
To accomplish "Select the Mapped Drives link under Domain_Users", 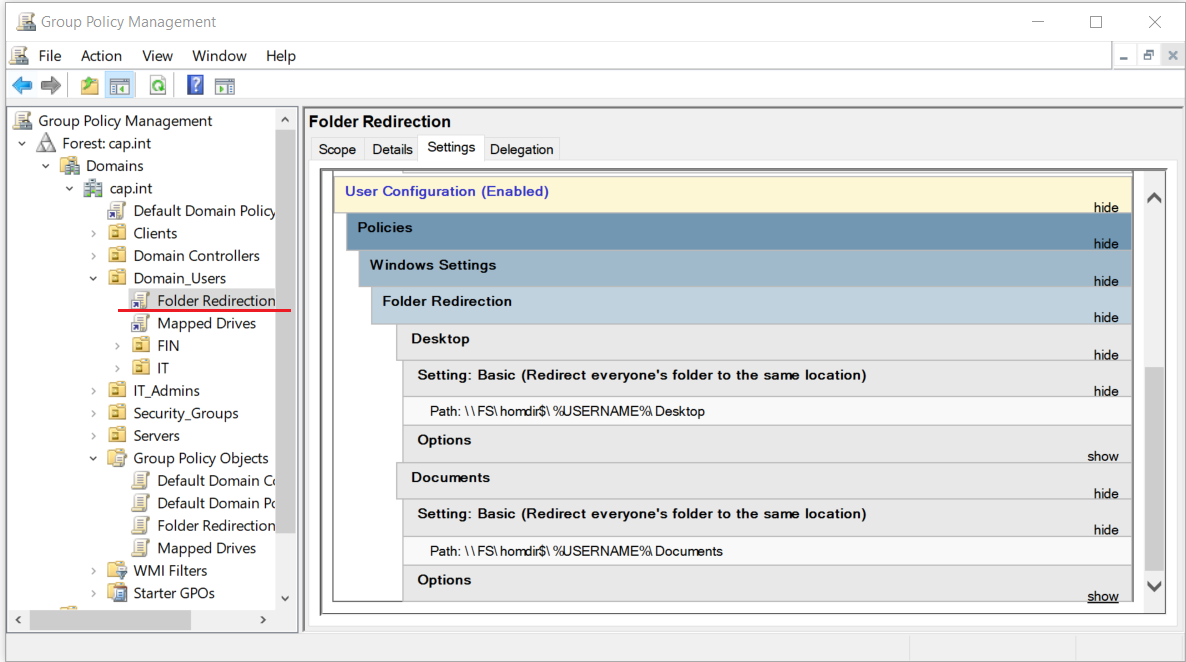I will [206, 323].
